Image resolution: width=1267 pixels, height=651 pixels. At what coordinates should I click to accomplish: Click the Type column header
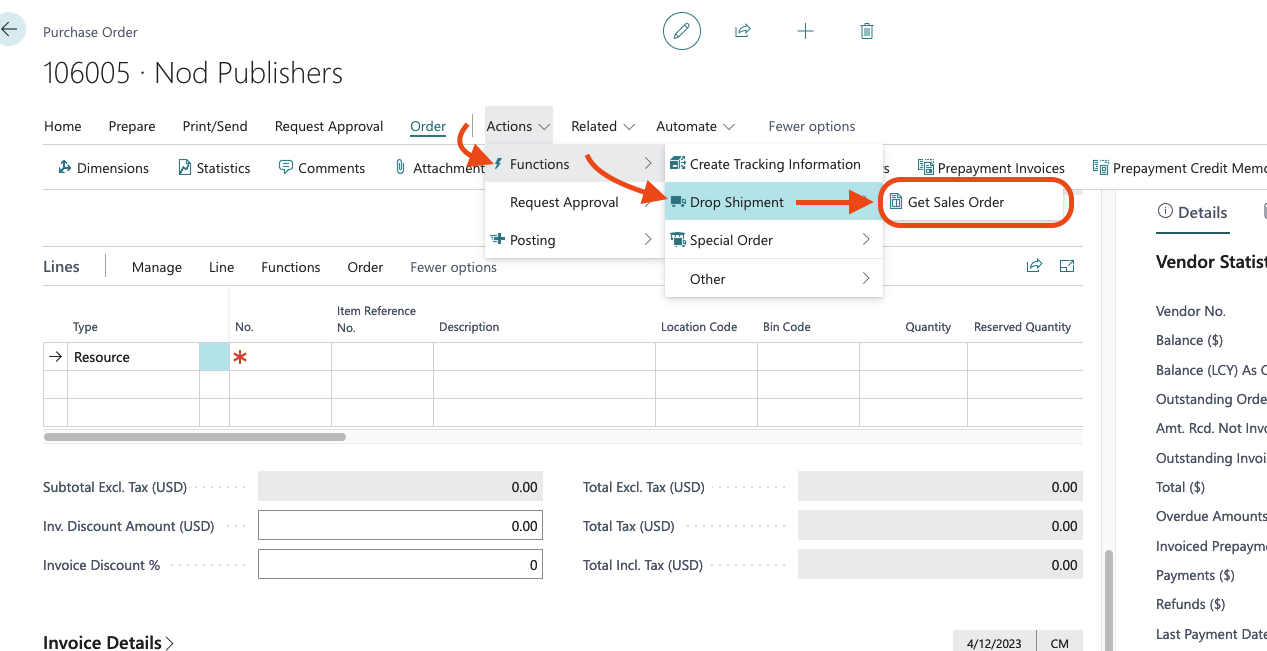coord(85,327)
